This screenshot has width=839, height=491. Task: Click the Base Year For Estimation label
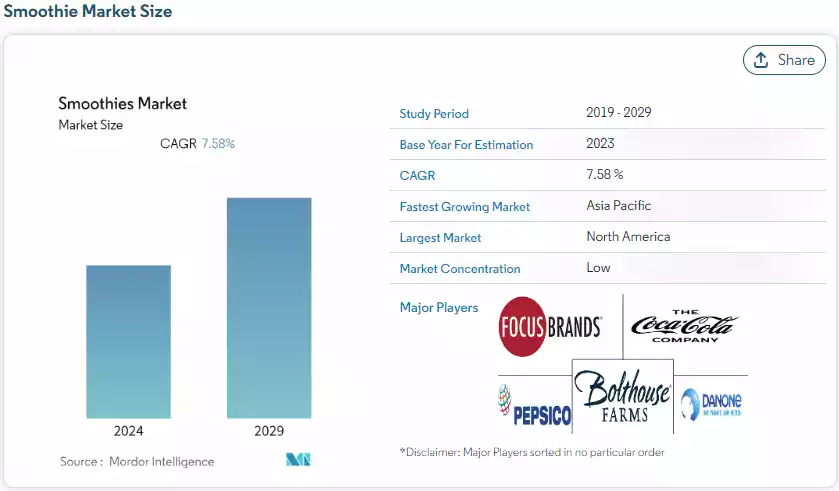(466, 145)
